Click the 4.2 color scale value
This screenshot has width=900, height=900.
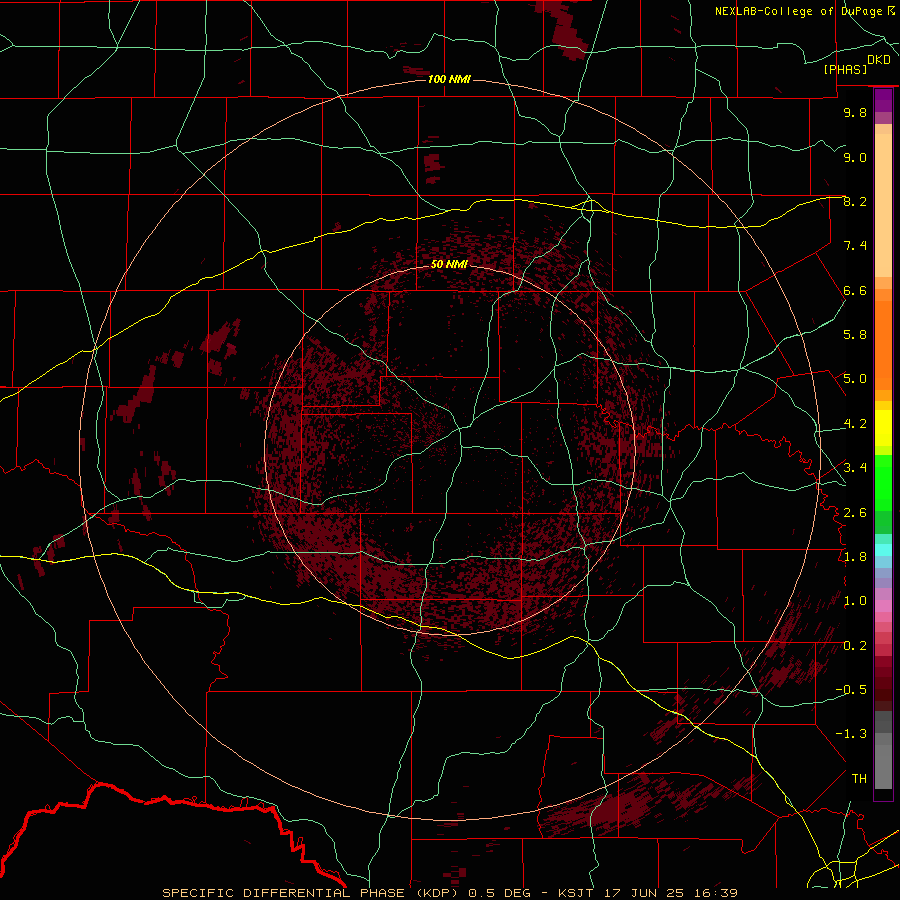click(x=855, y=424)
